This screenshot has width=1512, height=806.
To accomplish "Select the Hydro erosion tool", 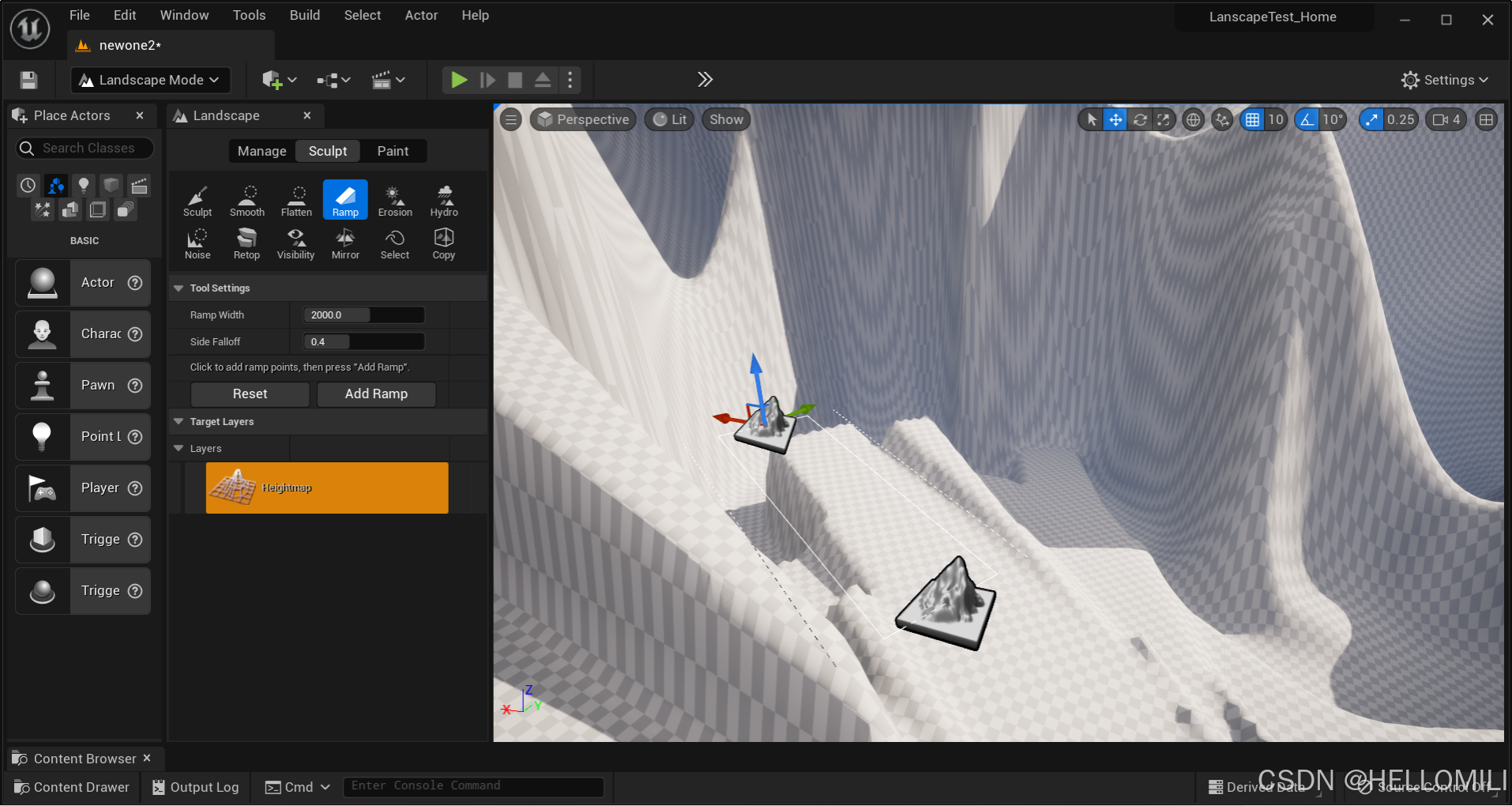I will [444, 201].
